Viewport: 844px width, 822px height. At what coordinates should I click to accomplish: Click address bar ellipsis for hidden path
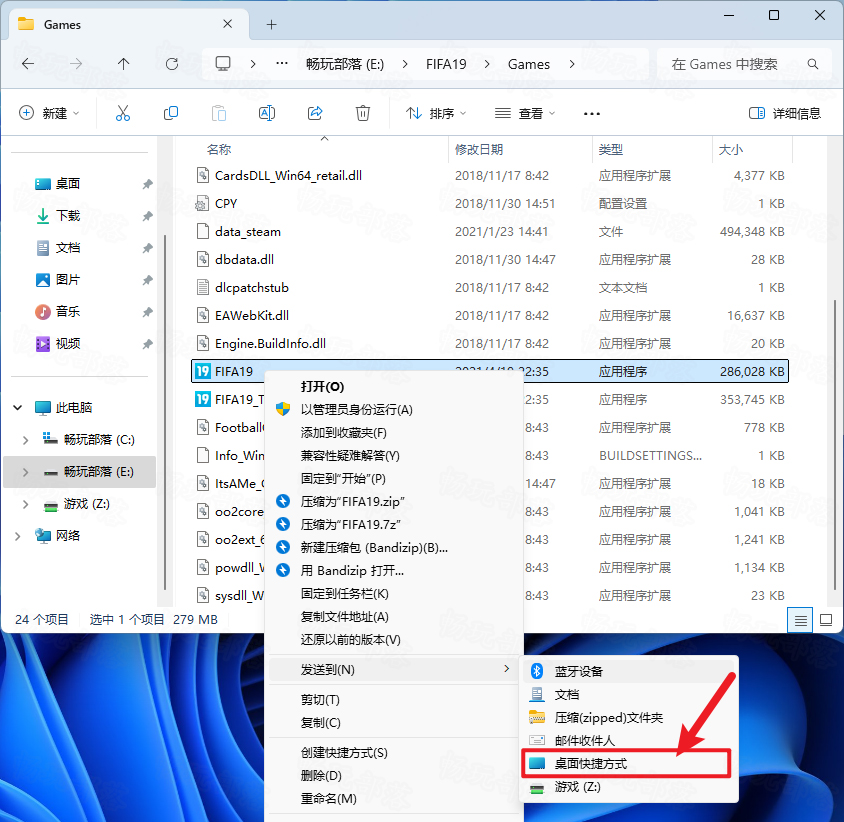282,64
